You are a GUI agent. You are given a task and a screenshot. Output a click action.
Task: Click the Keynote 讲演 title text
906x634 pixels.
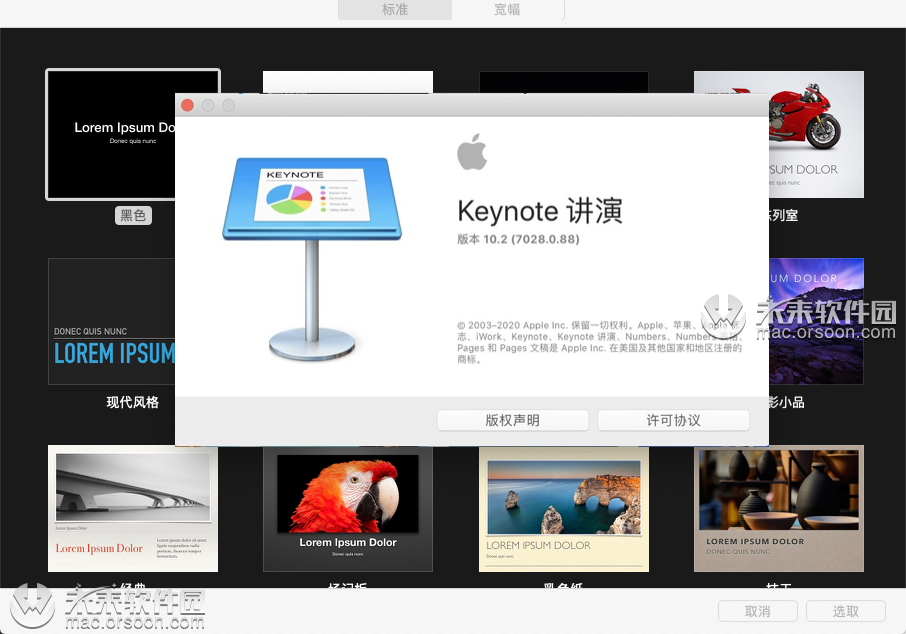540,211
